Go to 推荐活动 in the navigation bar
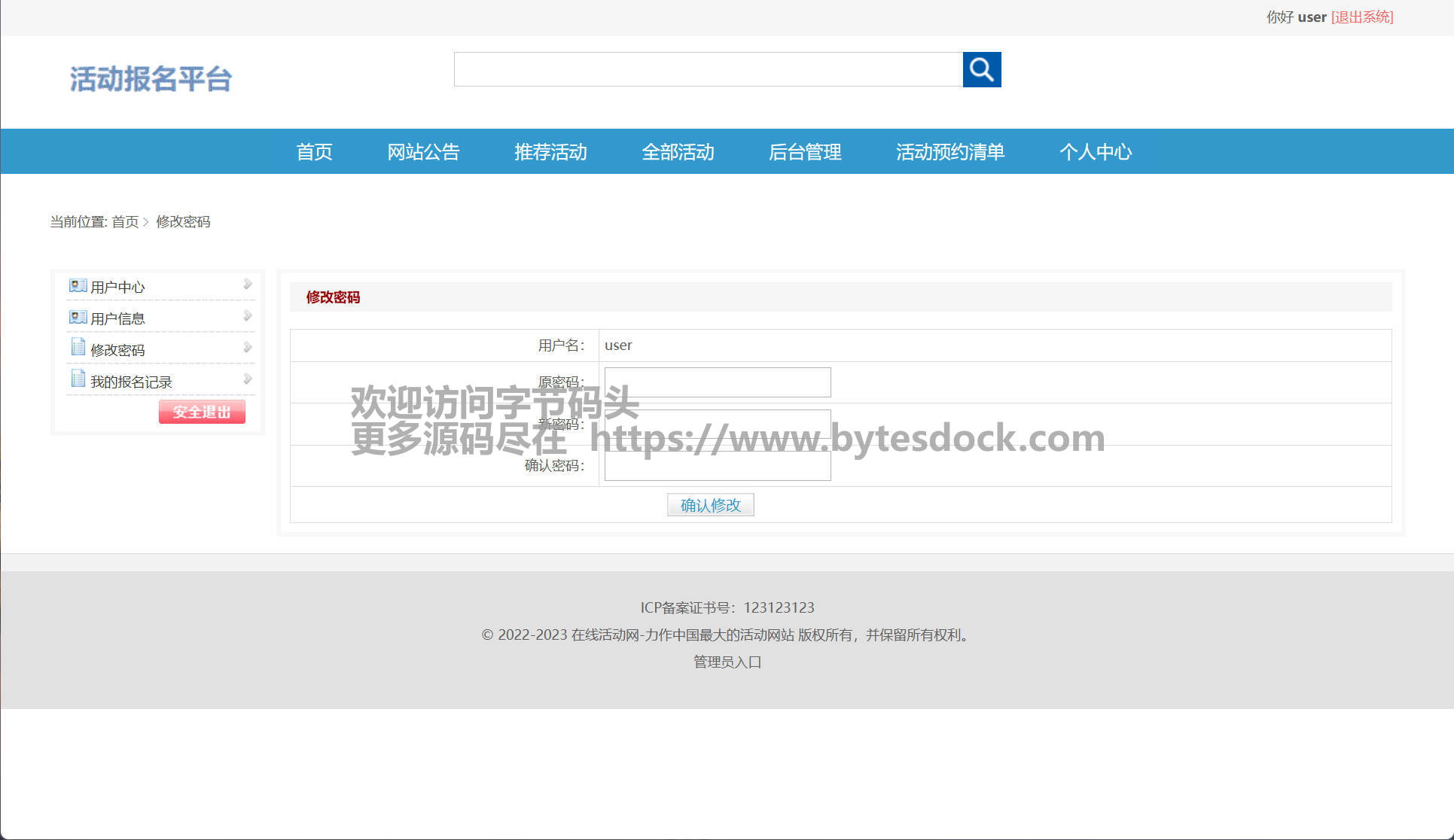Viewport: 1454px width, 840px height. click(550, 152)
